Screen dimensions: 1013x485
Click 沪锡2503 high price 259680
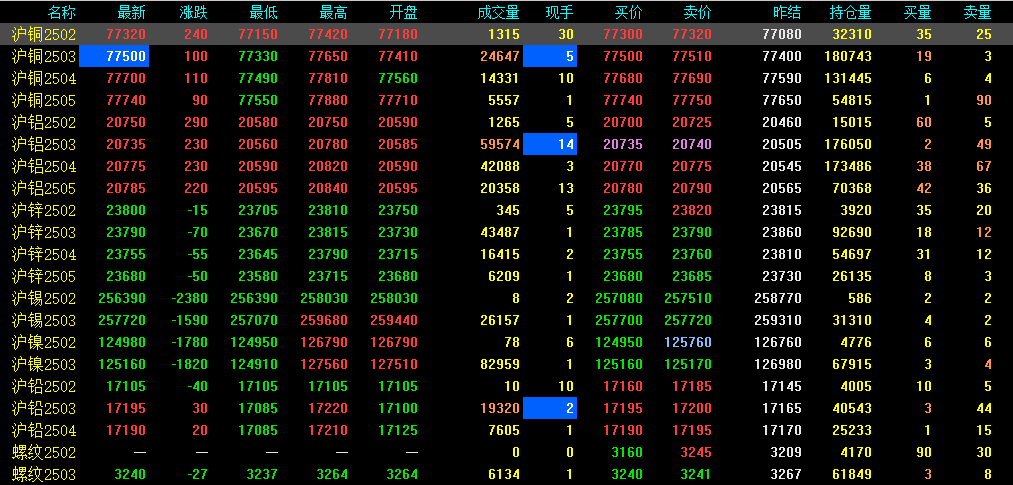coord(324,320)
